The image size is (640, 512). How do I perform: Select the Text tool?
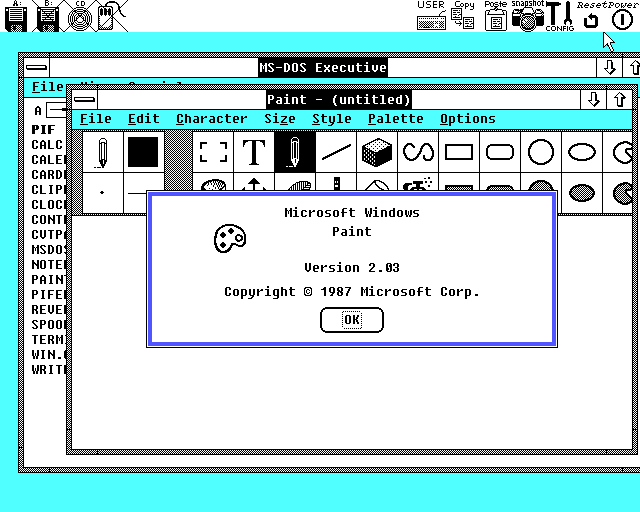254,152
